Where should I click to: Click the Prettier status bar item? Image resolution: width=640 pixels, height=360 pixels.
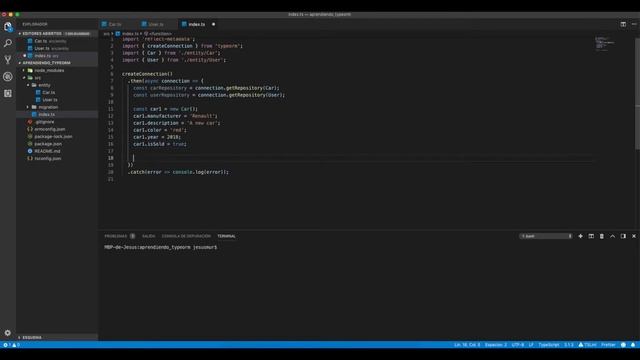(x=608, y=345)
